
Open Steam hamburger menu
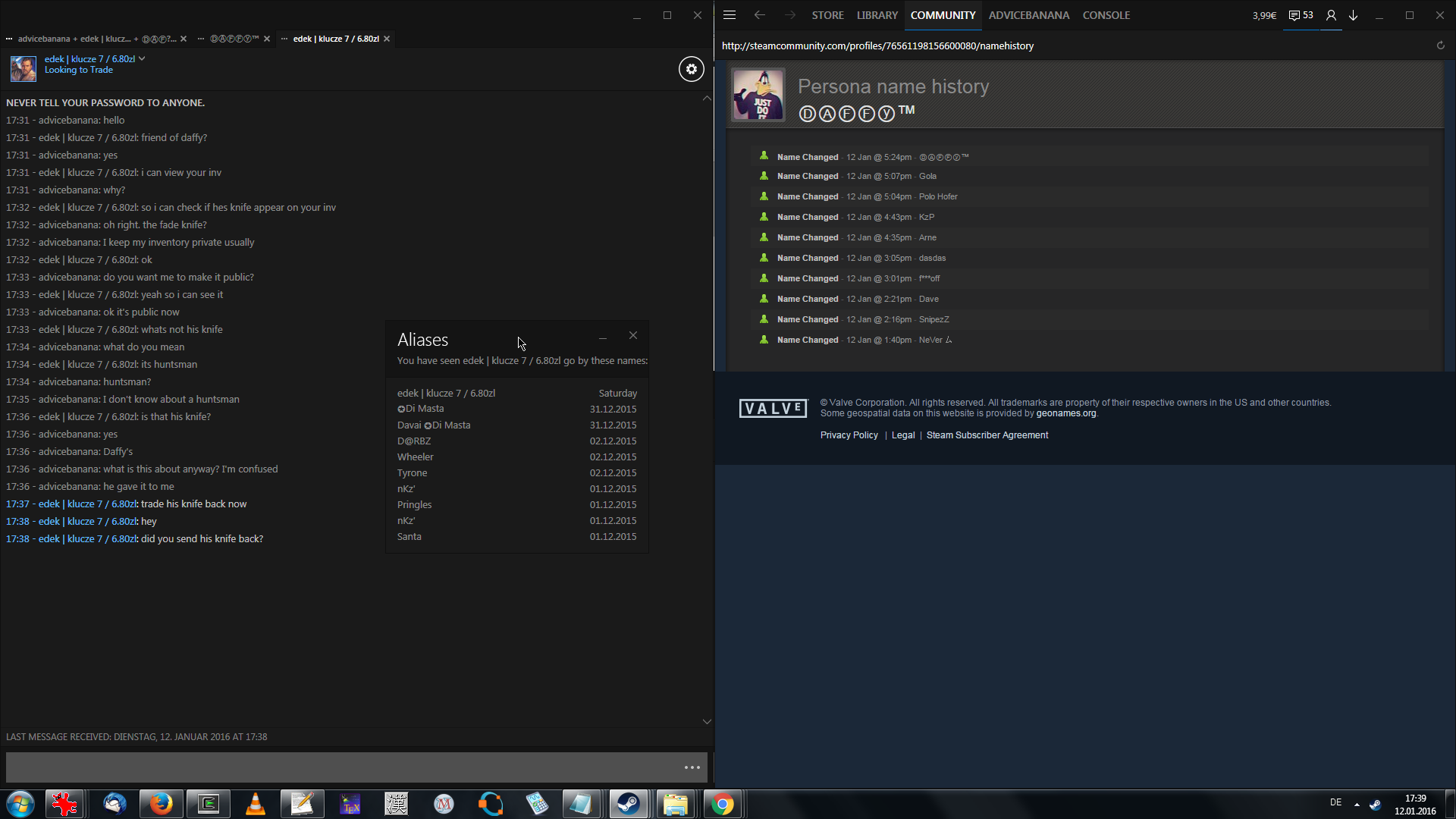(x=730, y=15)
